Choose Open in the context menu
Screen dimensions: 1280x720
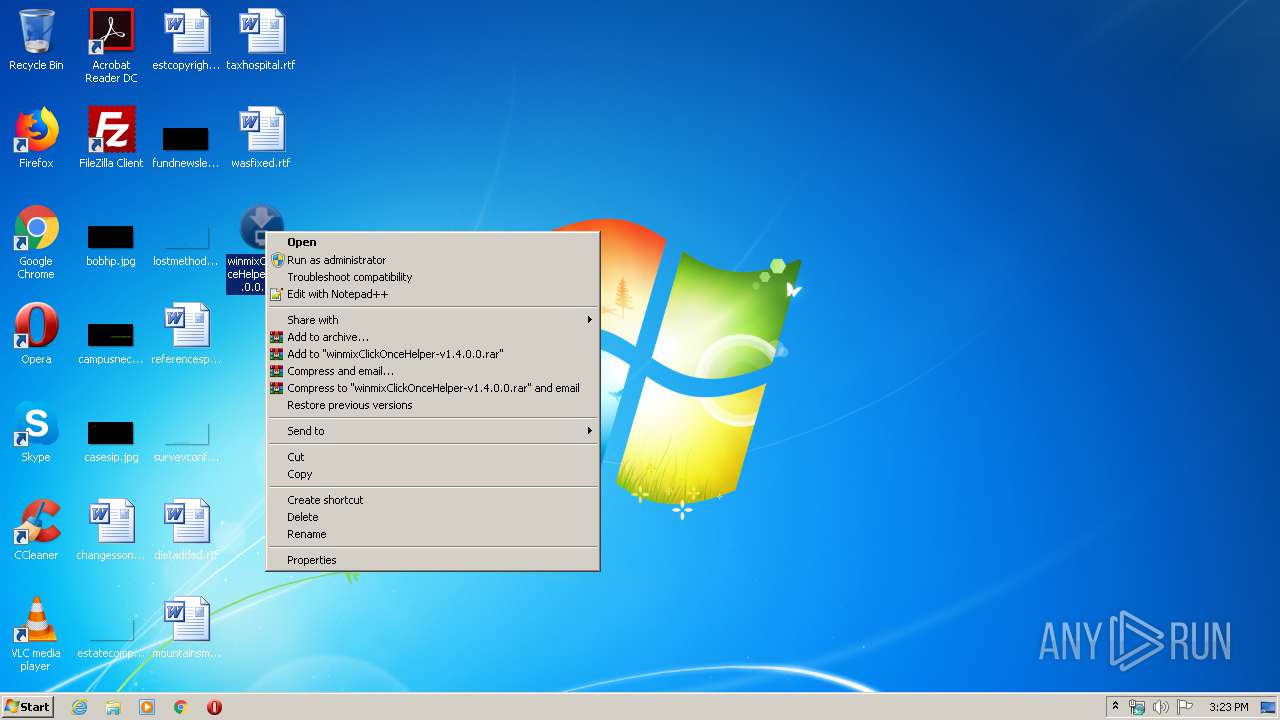click(433, 242)
